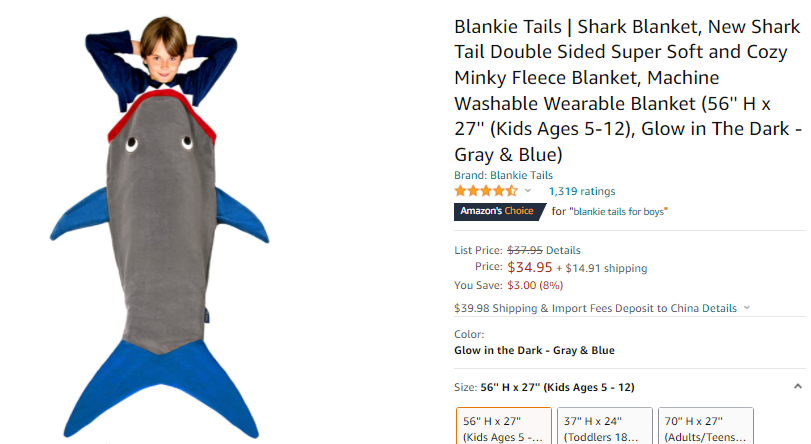Click the "+ $14.91 shipping" text
The width and height of the screenshot is (811, 444).
602,268
